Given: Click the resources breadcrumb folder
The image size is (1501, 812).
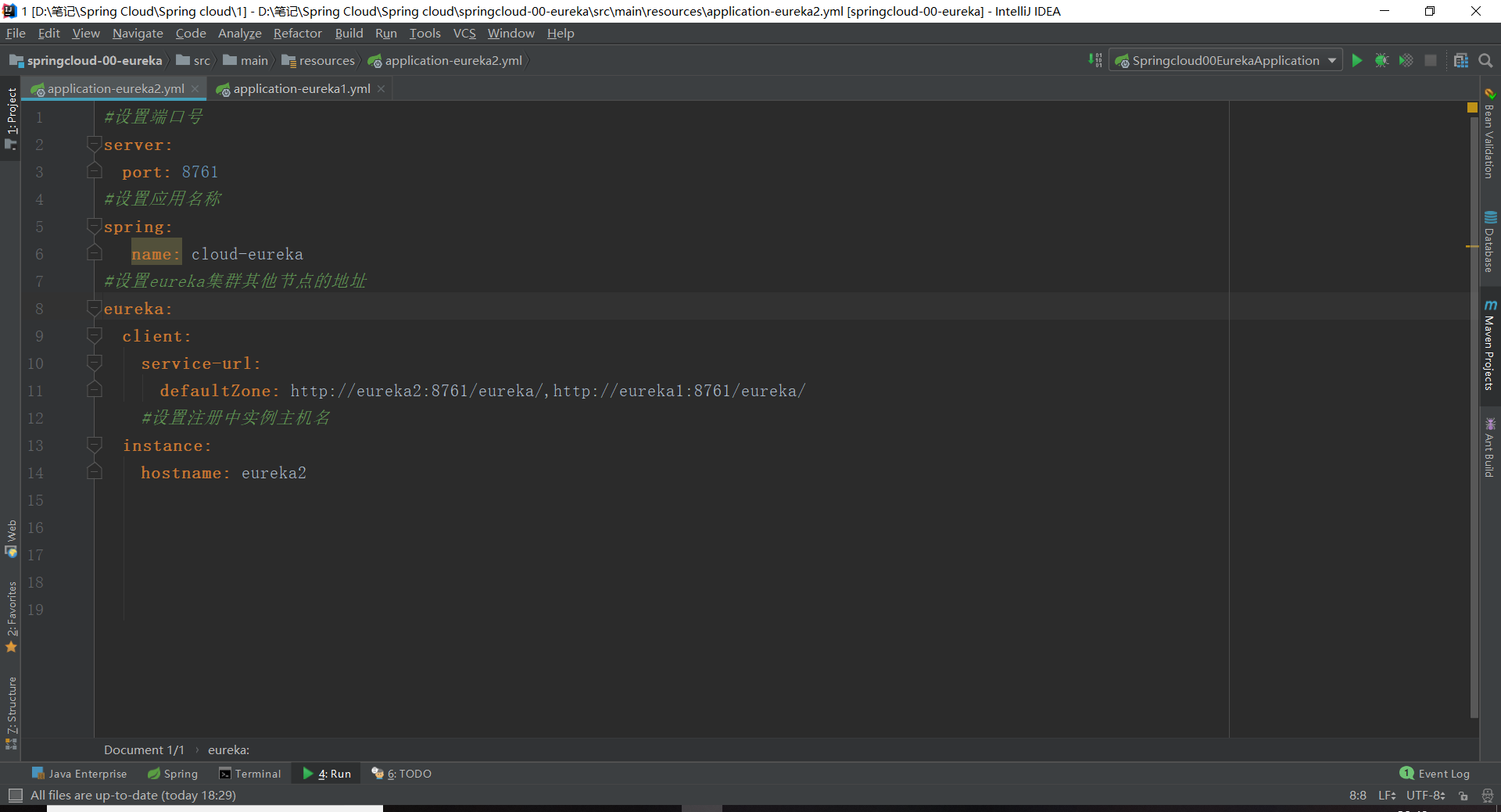Looking at the screenshot, I should coord(318,61).
